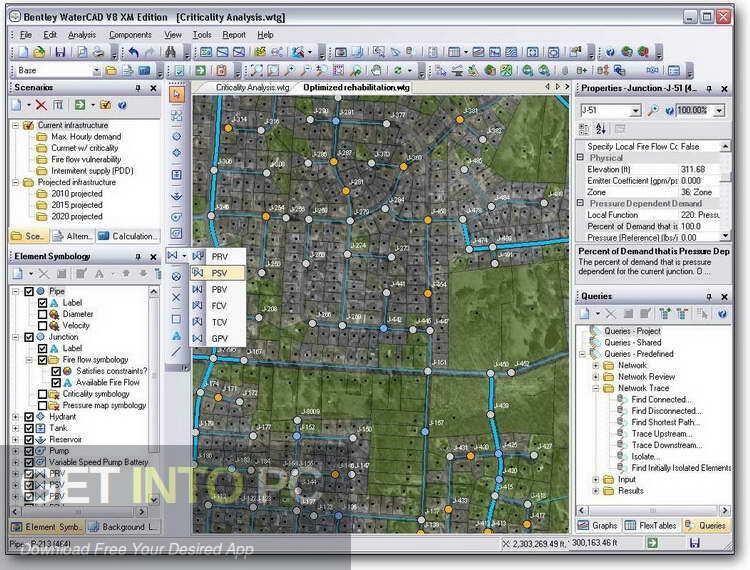Click the Save icon in main toolbar
The image size is (750, 570).
click(60, 52)
